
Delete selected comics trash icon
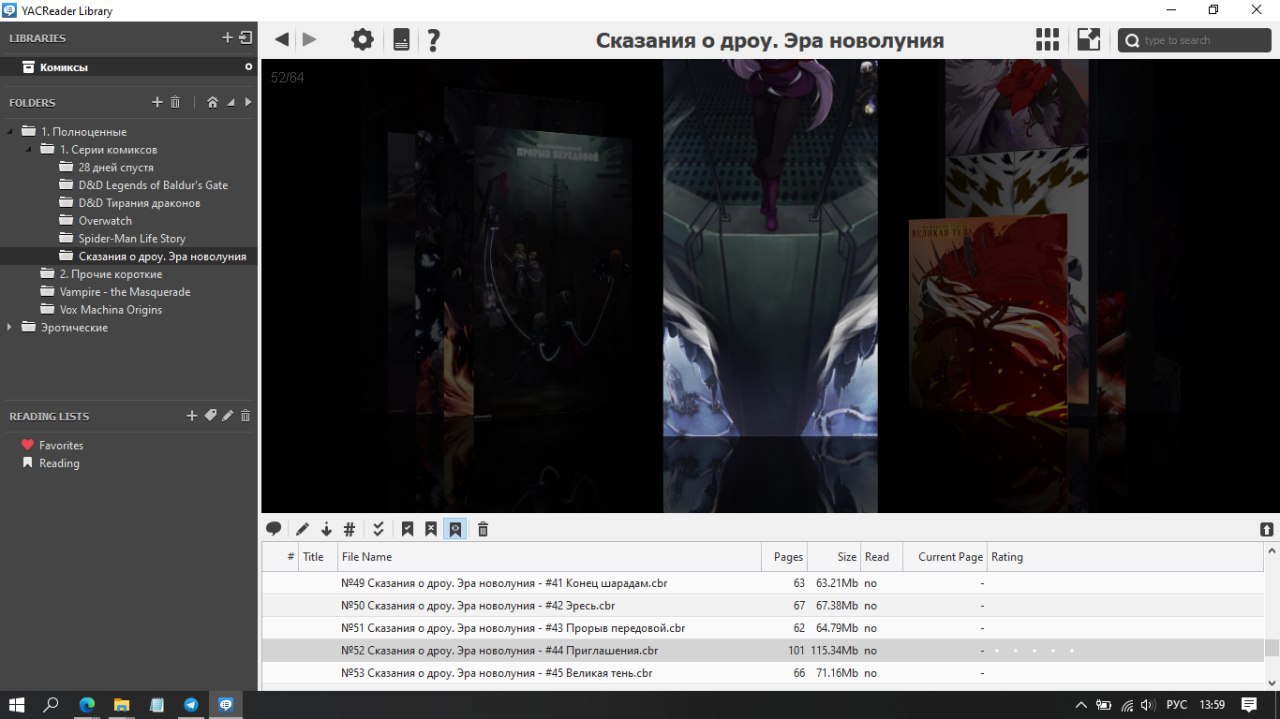pos(483,529)
